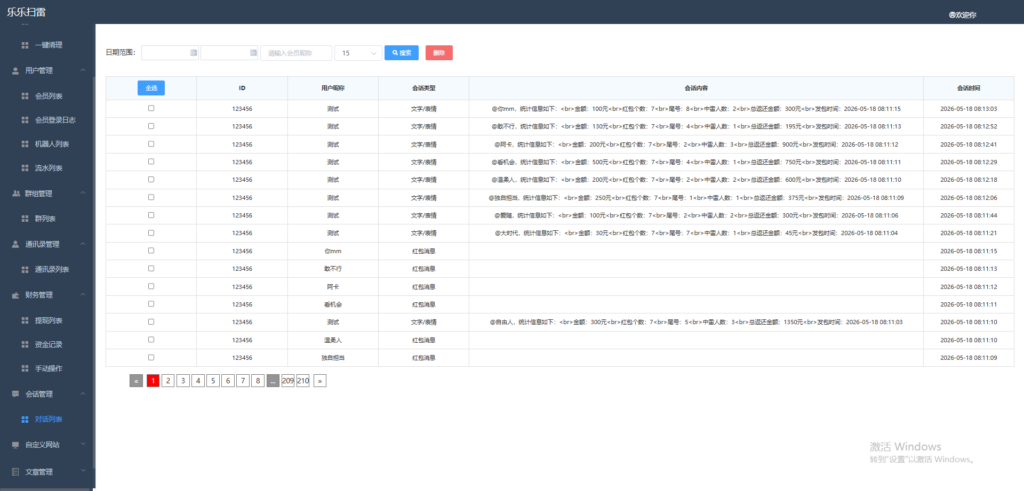This screenshot has width=1024, height=491.
Task: Open the 资金记录 menu label
Action: [x=49, y=344]
